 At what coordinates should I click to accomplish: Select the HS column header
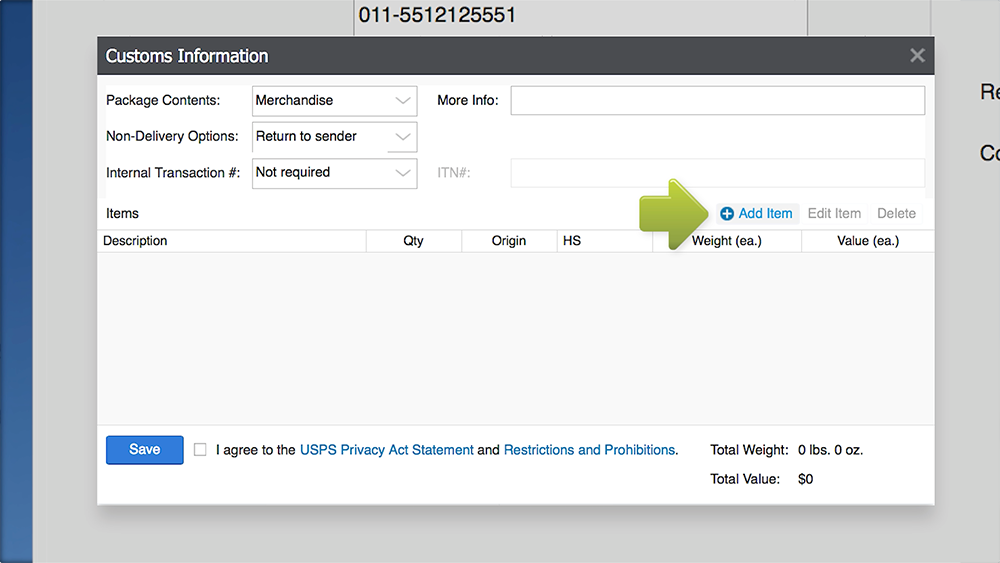[605, 241]
